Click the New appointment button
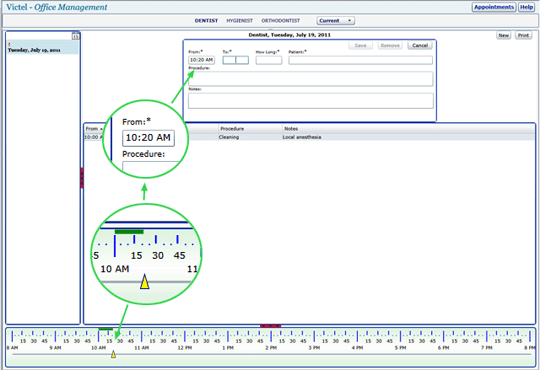 tap(503, 35)
